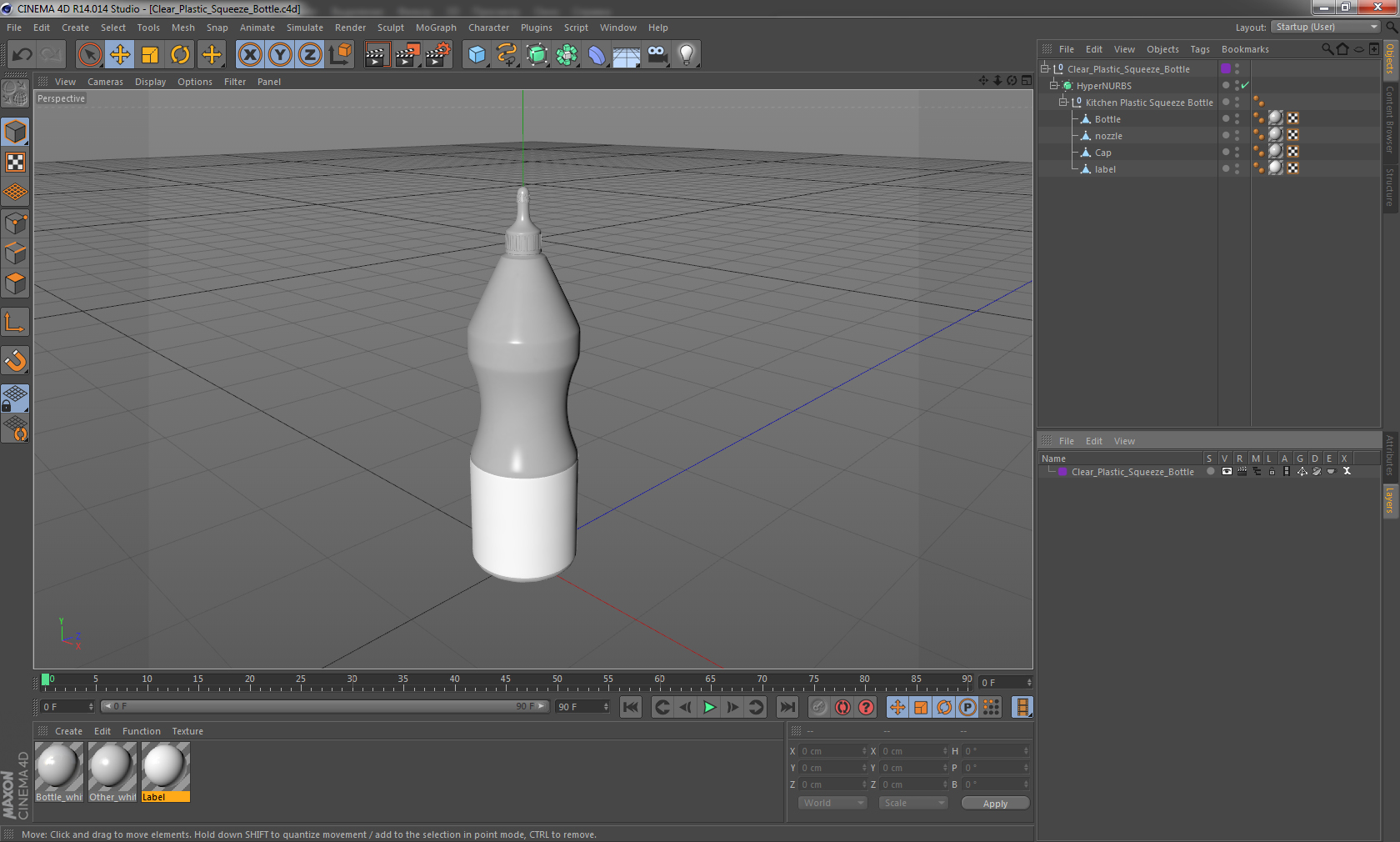
Task: Open deformer tools icon
Action: 597,55
